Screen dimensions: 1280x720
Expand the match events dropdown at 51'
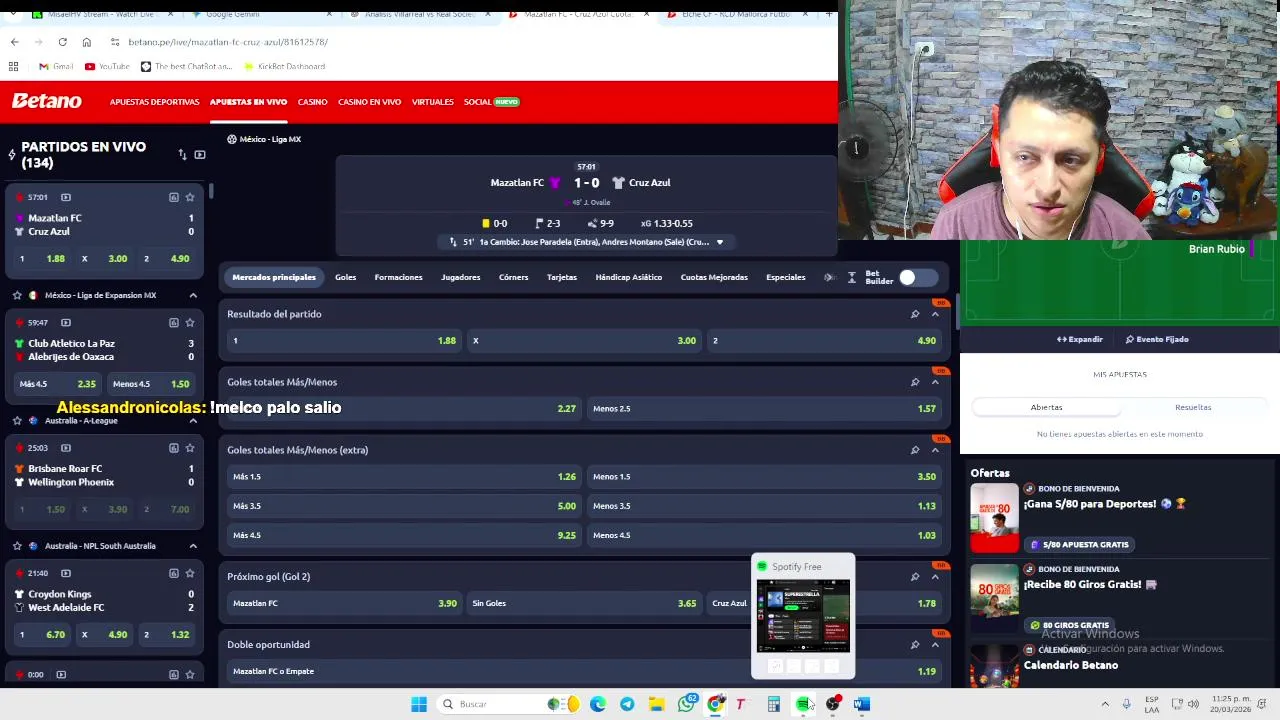(x=719, y=242)
